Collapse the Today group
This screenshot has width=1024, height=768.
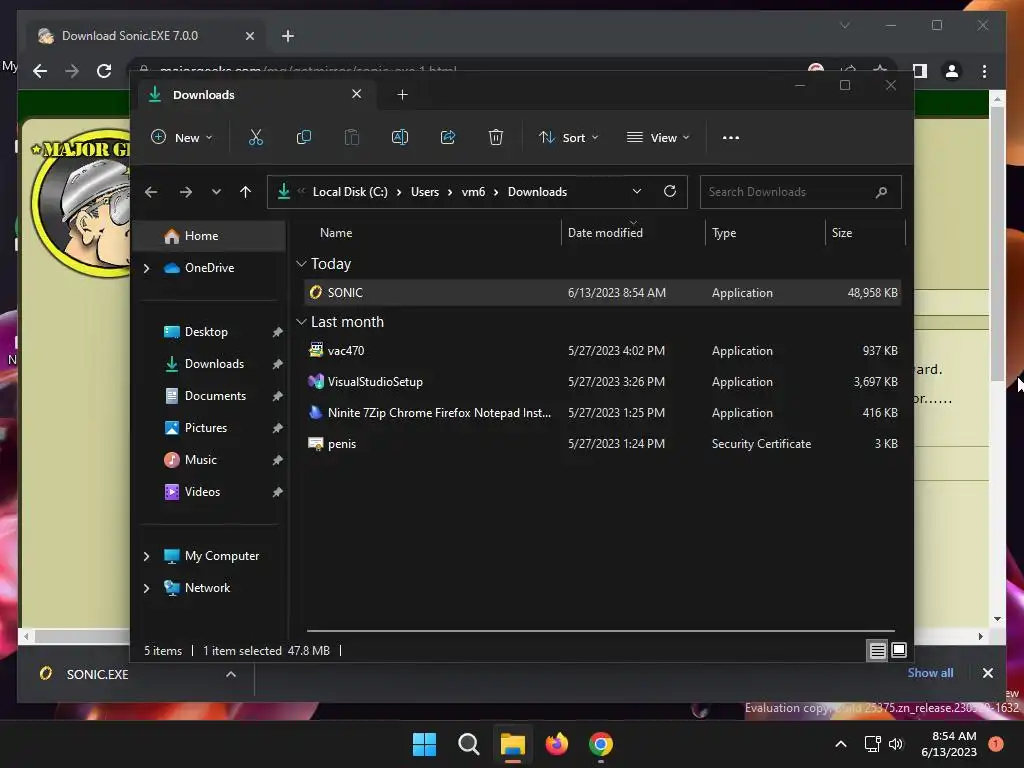301,264
